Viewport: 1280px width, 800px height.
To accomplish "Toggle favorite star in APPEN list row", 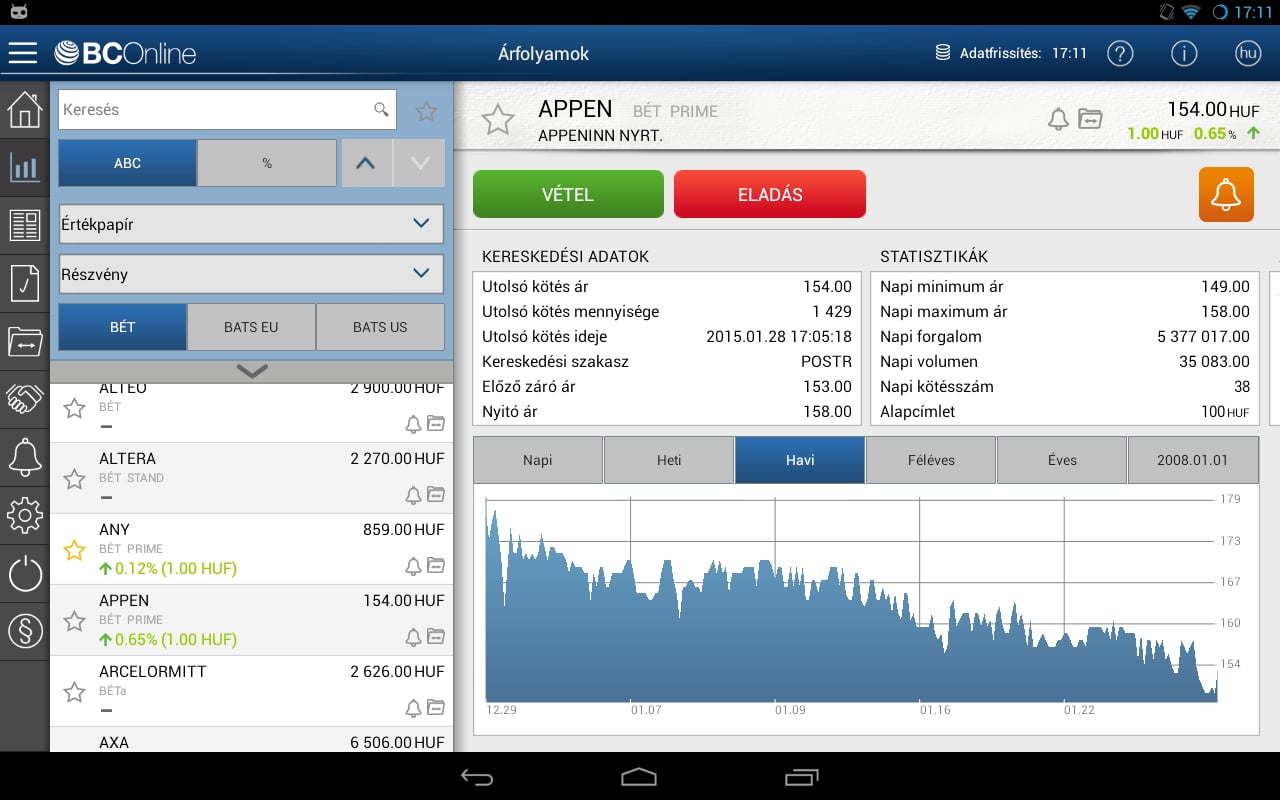I will coord(74,621).
